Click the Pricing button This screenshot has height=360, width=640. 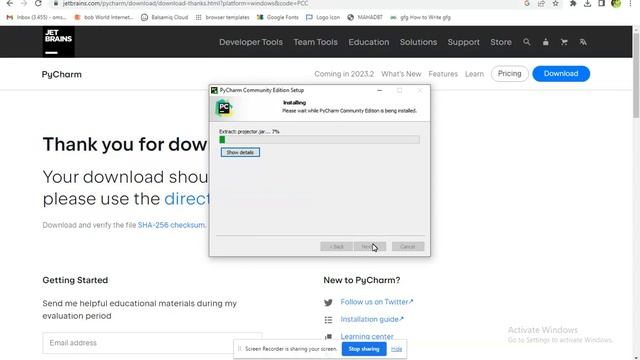[x=509, y=73]
